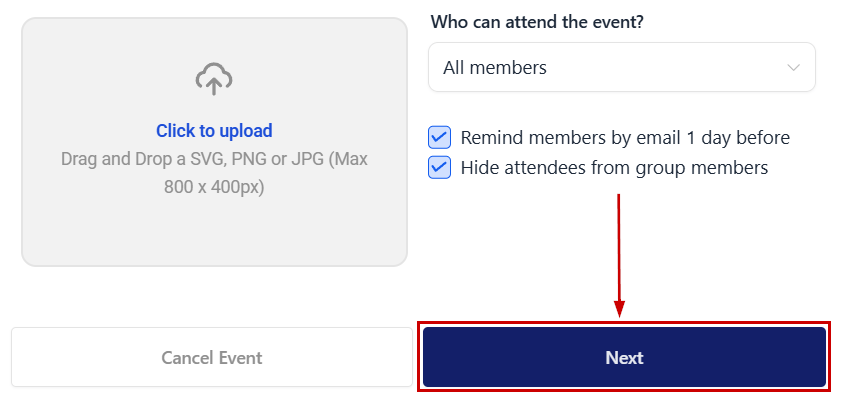Click the dropdown chevron arrow icon
This screenshot has height=404, width=847.
click(794, 68)
